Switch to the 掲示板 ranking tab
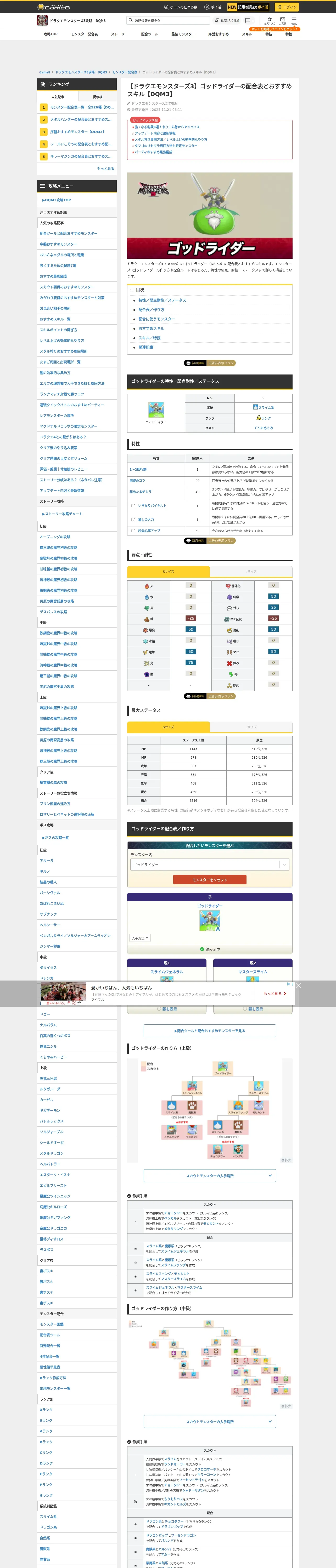This screenshot has width=336, height=1568. [x=98, y=97]
